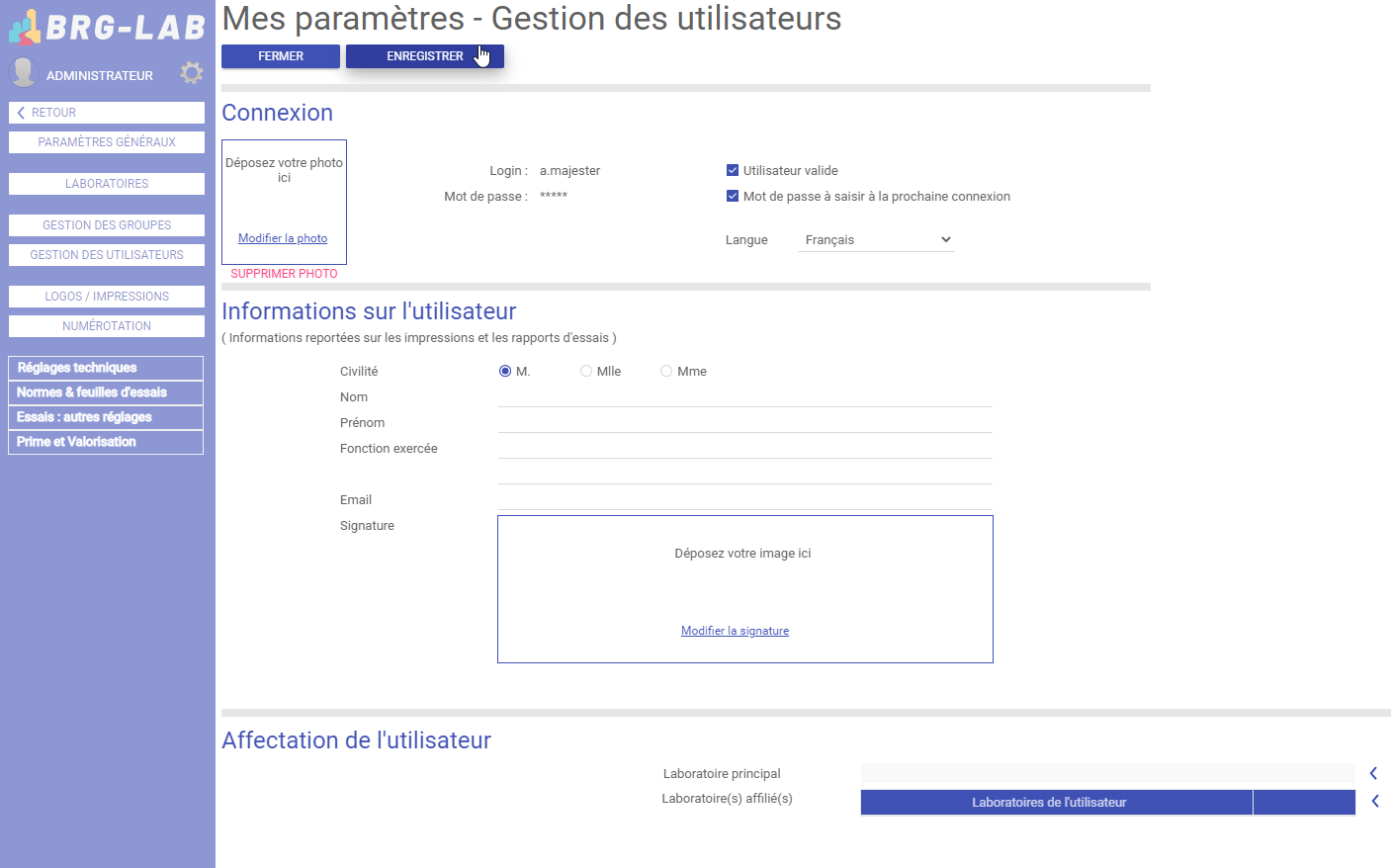Click the Fermer button

pyautogui.click(x=281, y=56)
